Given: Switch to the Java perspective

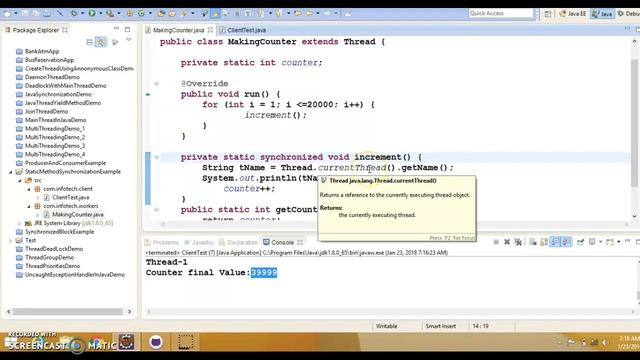Looking at the screenshot, I should [602, 13].
